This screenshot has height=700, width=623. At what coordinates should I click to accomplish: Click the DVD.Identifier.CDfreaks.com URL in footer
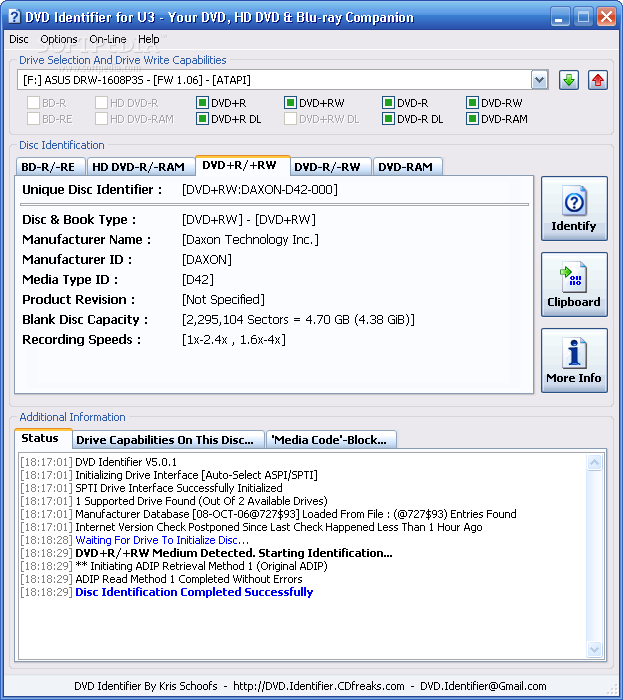click(x=319, y=686)
